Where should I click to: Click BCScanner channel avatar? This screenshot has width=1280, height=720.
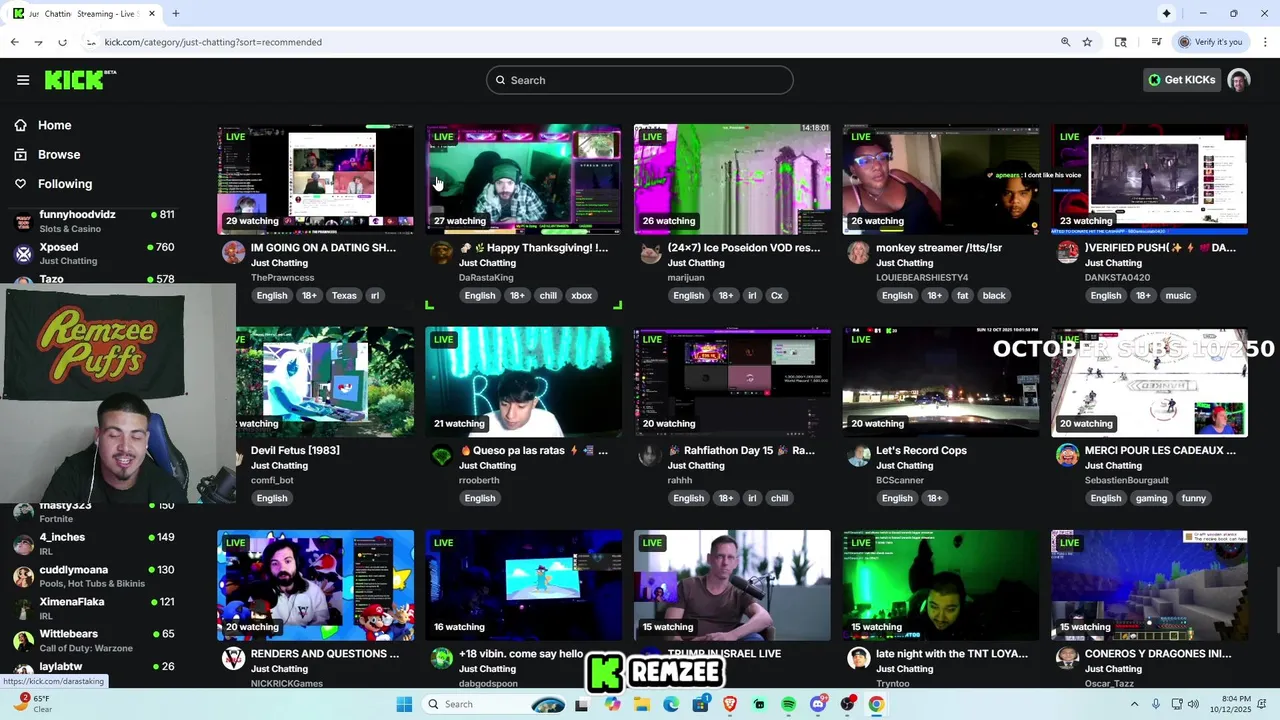click(858, 455)
